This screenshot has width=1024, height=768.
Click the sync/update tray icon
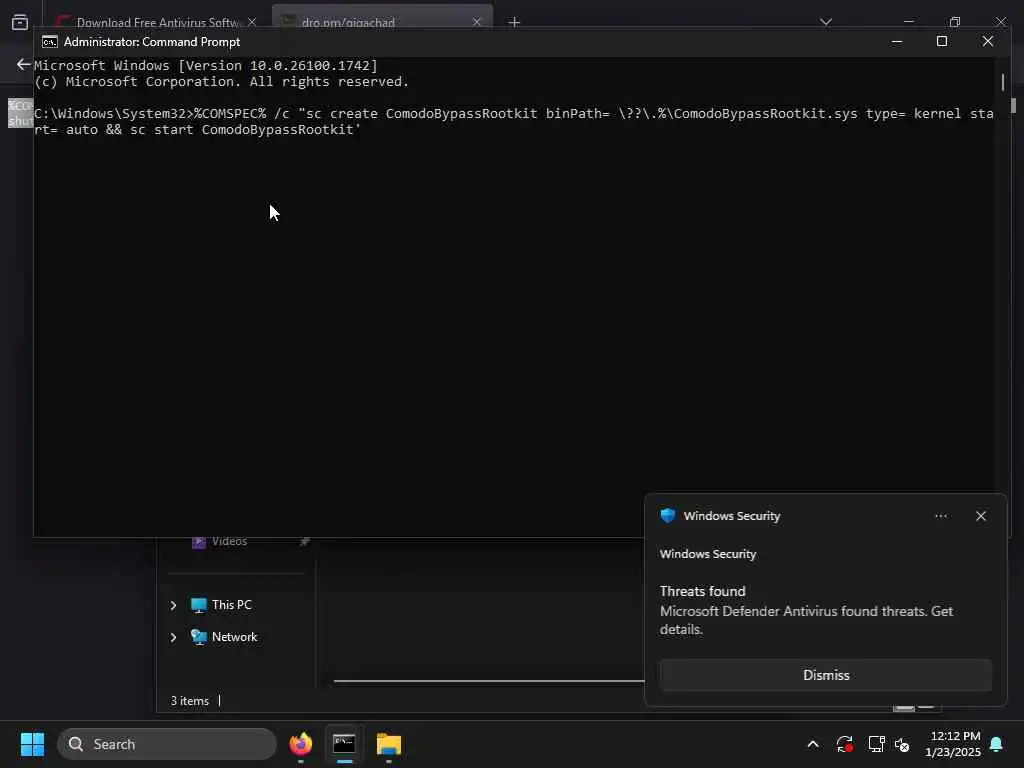(x=844, y=744)
